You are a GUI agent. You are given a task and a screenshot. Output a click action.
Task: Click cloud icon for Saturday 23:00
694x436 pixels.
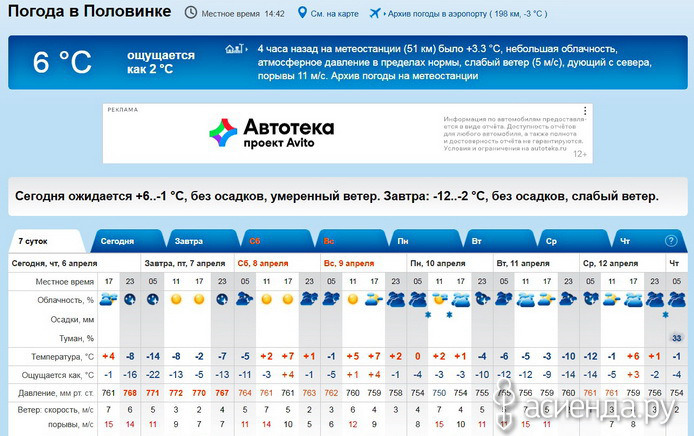(x=309, y=300)
